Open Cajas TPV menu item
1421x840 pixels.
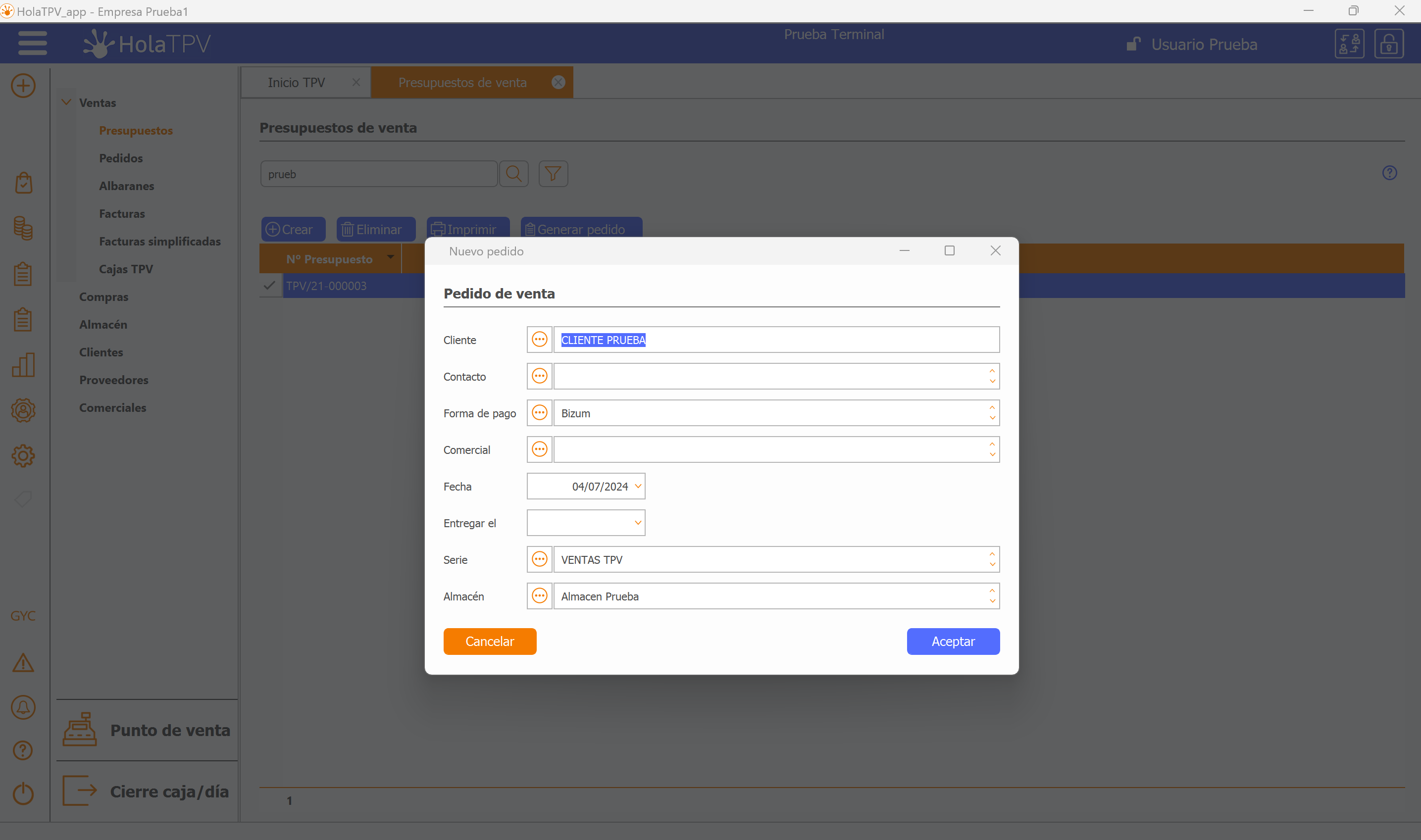pyautogui.click(x=126, y=269)
